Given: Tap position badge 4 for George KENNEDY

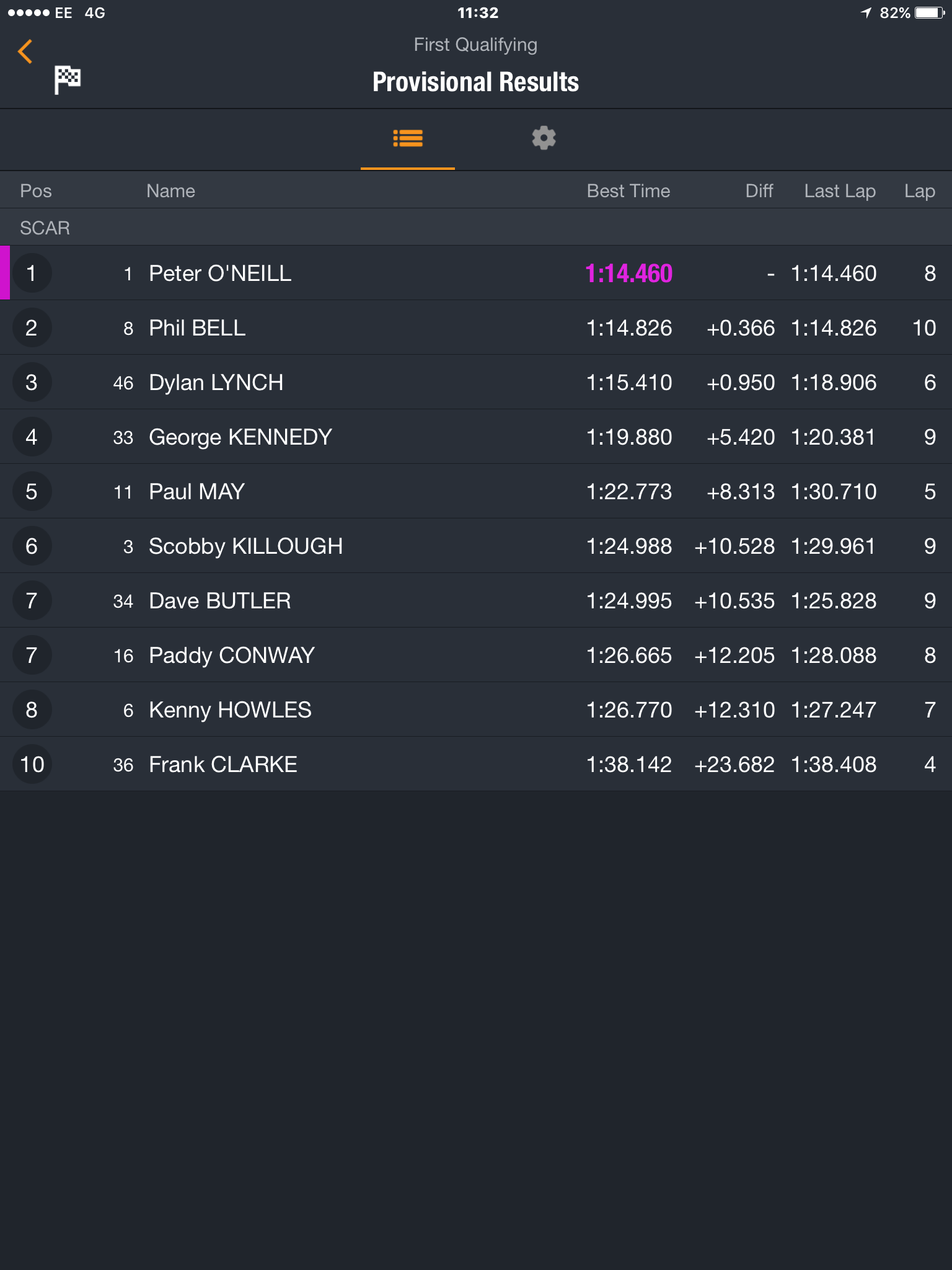Looking at the screenshot, I should [32, 437].
